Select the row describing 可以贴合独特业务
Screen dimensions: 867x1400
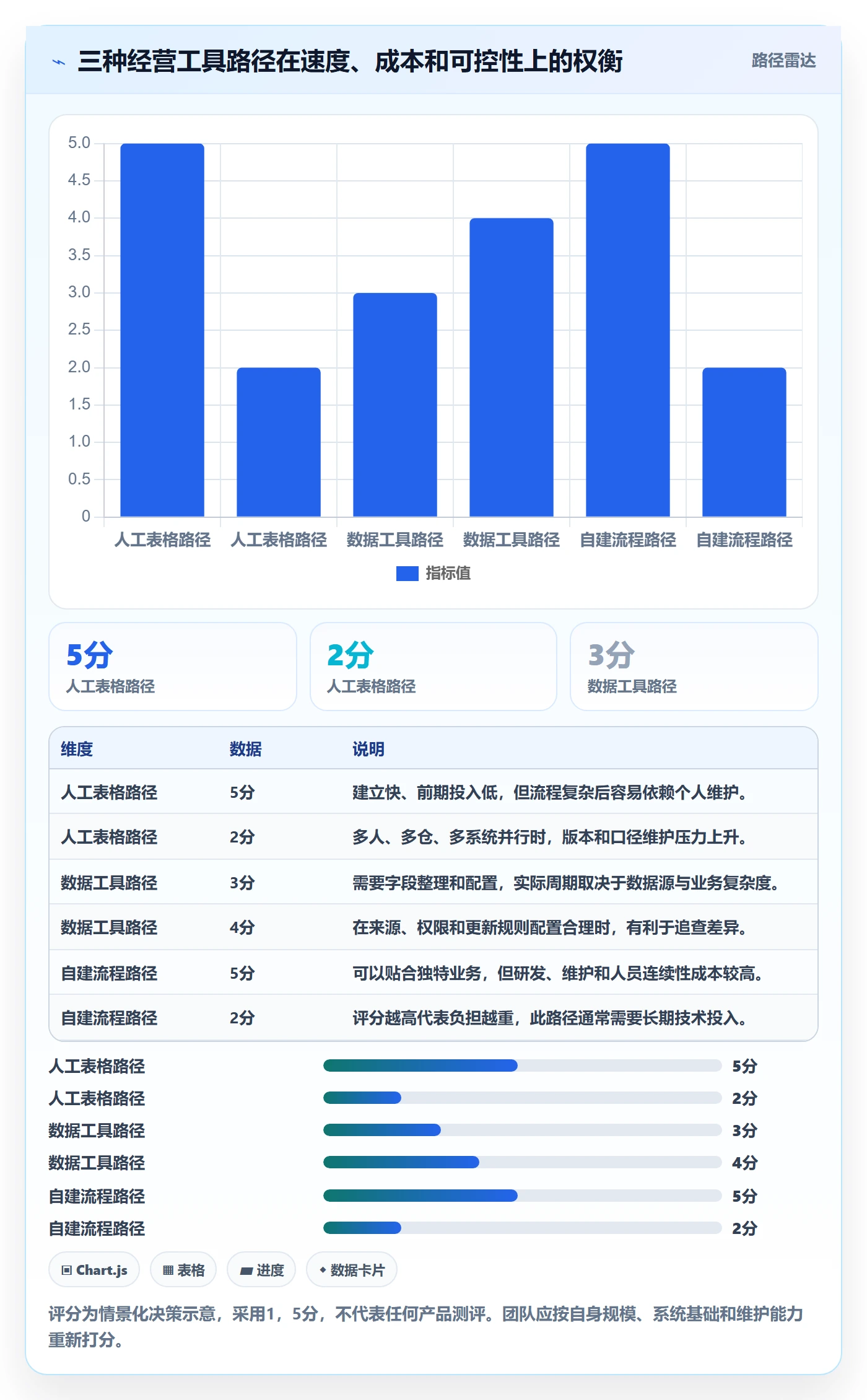click(x=434, y=973)
